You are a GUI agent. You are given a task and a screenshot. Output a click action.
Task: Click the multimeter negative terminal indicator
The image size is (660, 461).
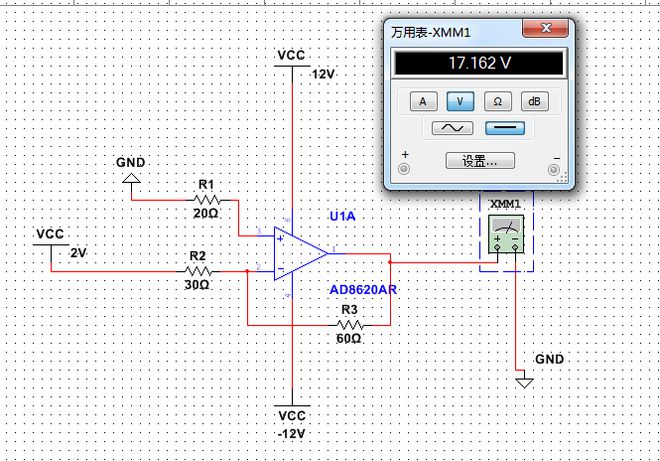554,170
